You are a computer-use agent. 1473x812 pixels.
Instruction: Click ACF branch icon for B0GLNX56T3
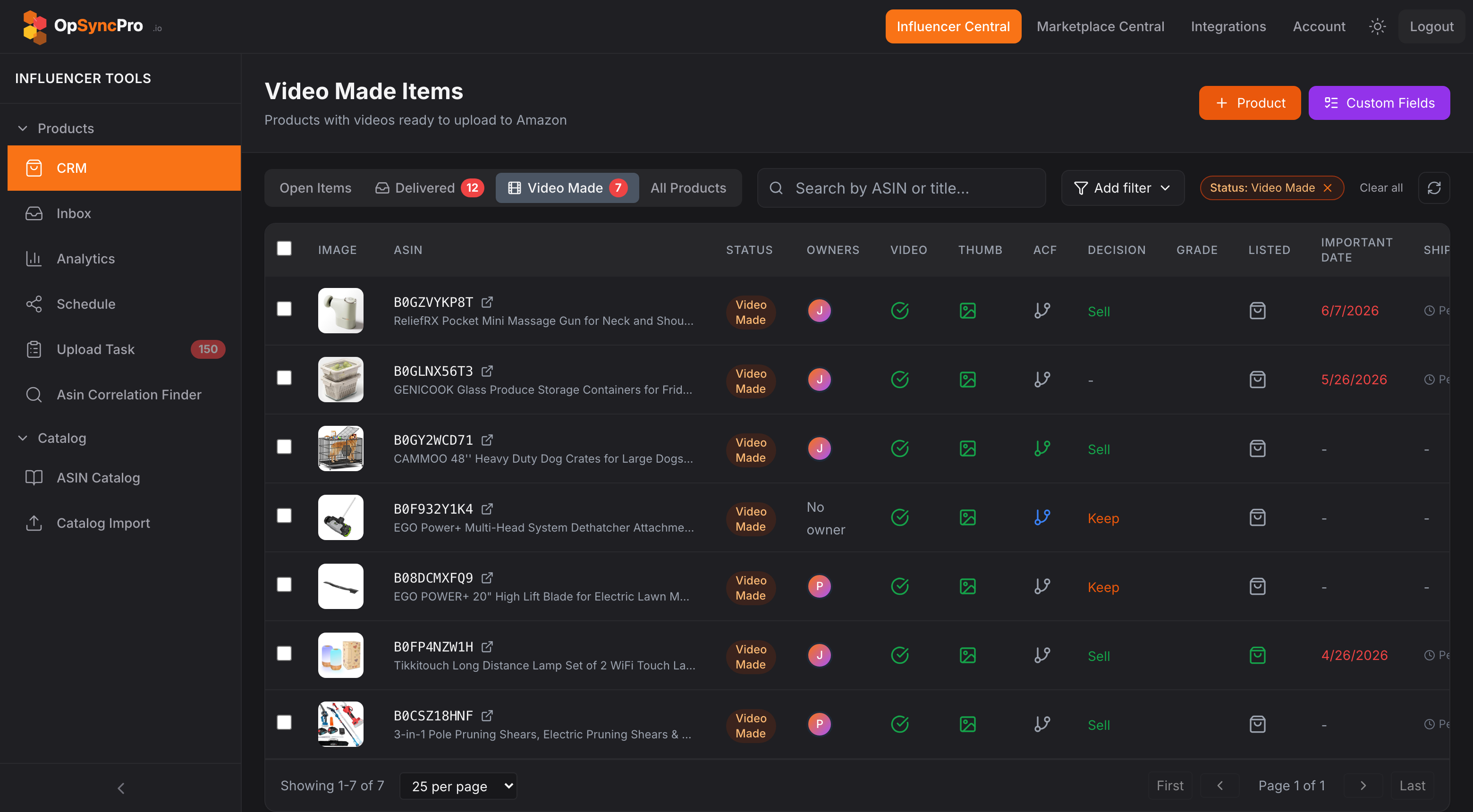(x=1042, y=380)
